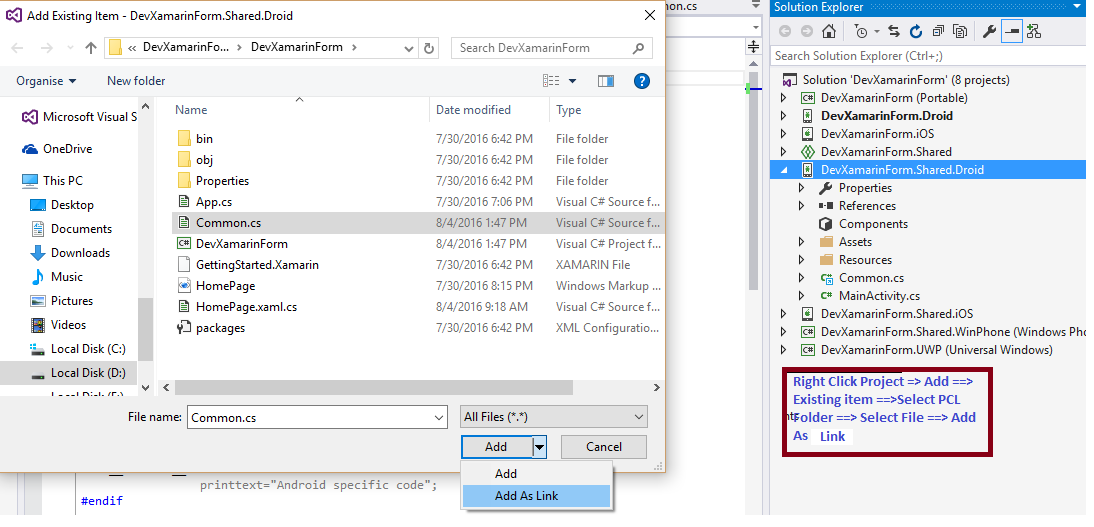The image size is (1094, 527).
Task: Click the blue Help question mark icon
Action: (642, 81)
